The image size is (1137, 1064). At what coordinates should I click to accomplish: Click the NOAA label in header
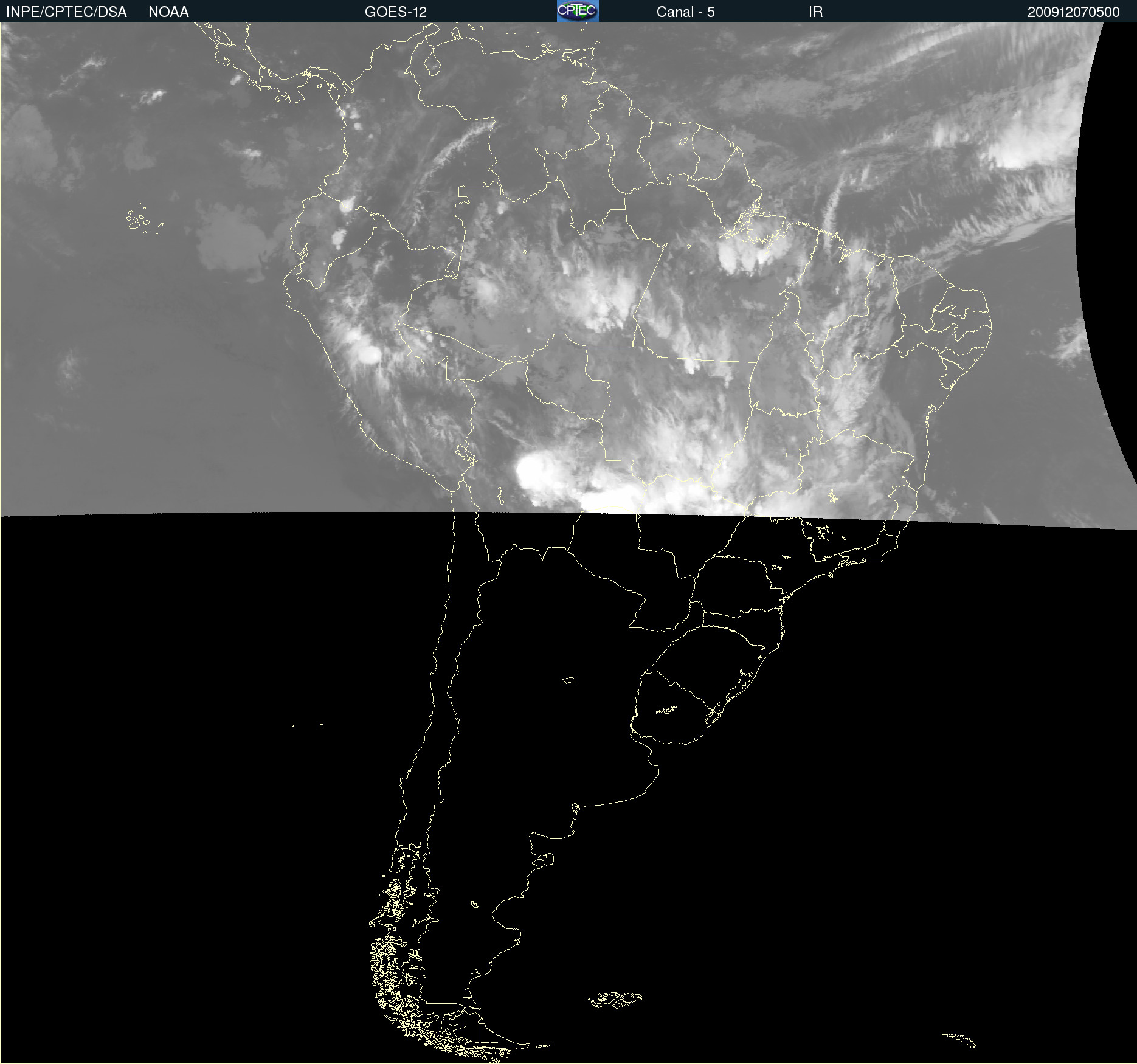[168, 12]
